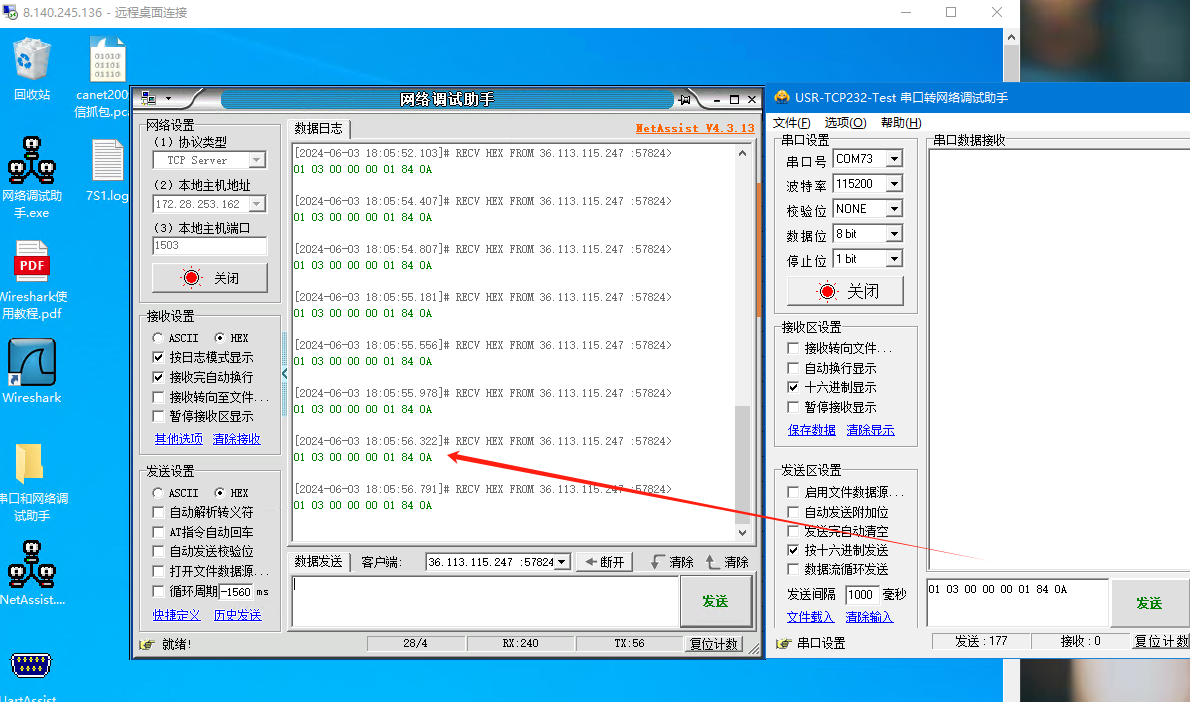Open the 帮助(H) menu
Screen dimensions: 1190x702
coord(901,123)
